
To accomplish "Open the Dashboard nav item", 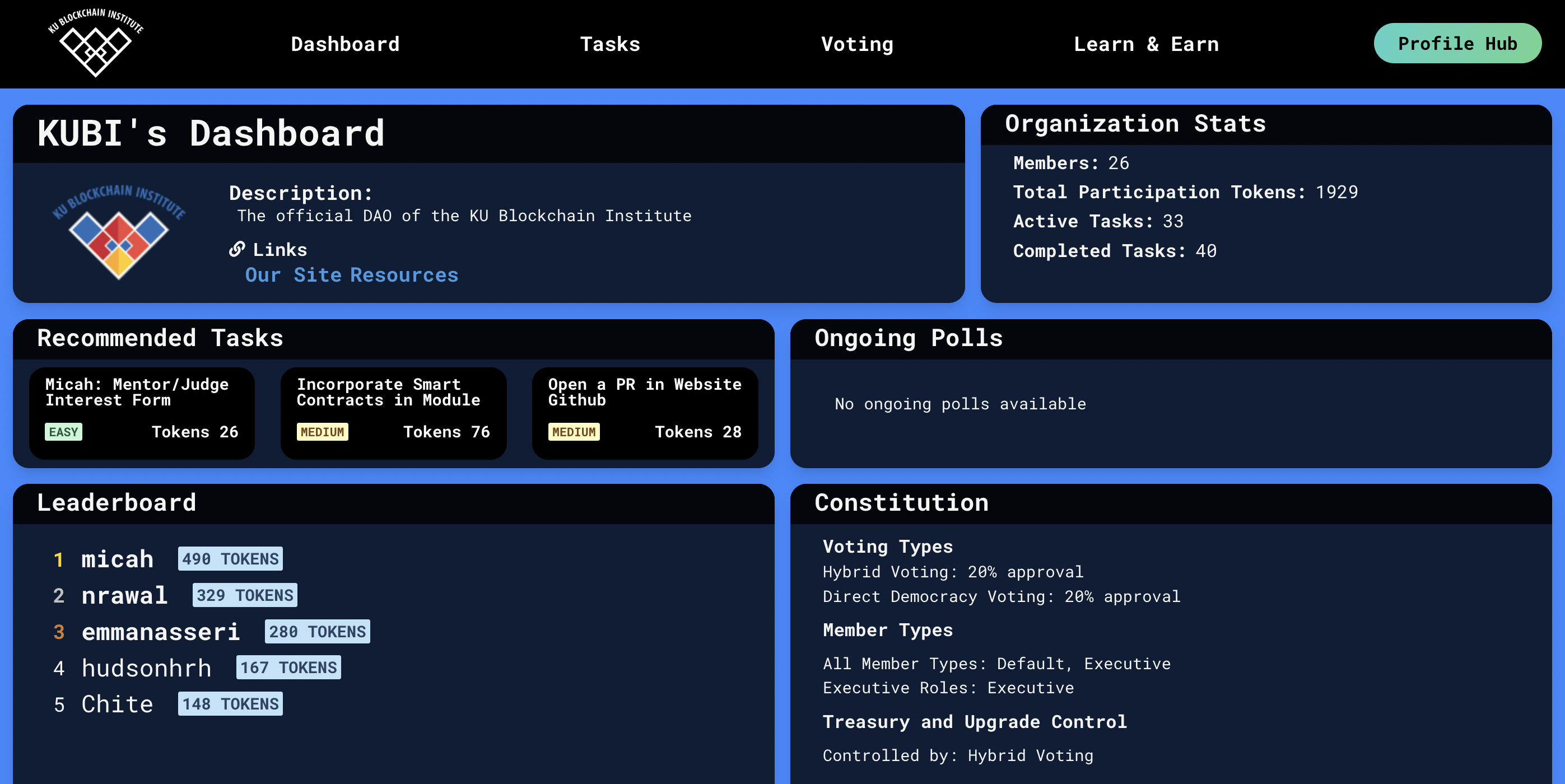I will click(345, 44).
